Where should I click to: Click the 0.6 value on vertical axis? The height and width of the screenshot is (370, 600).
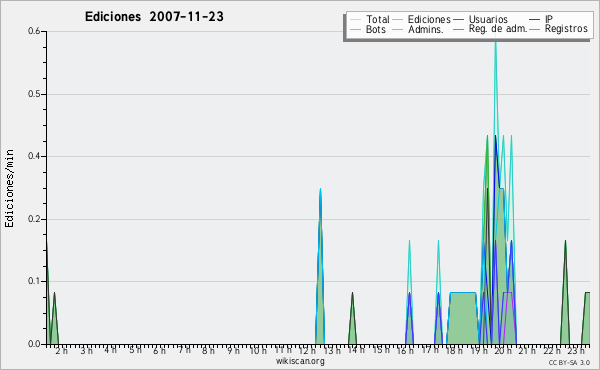point(34,31)
